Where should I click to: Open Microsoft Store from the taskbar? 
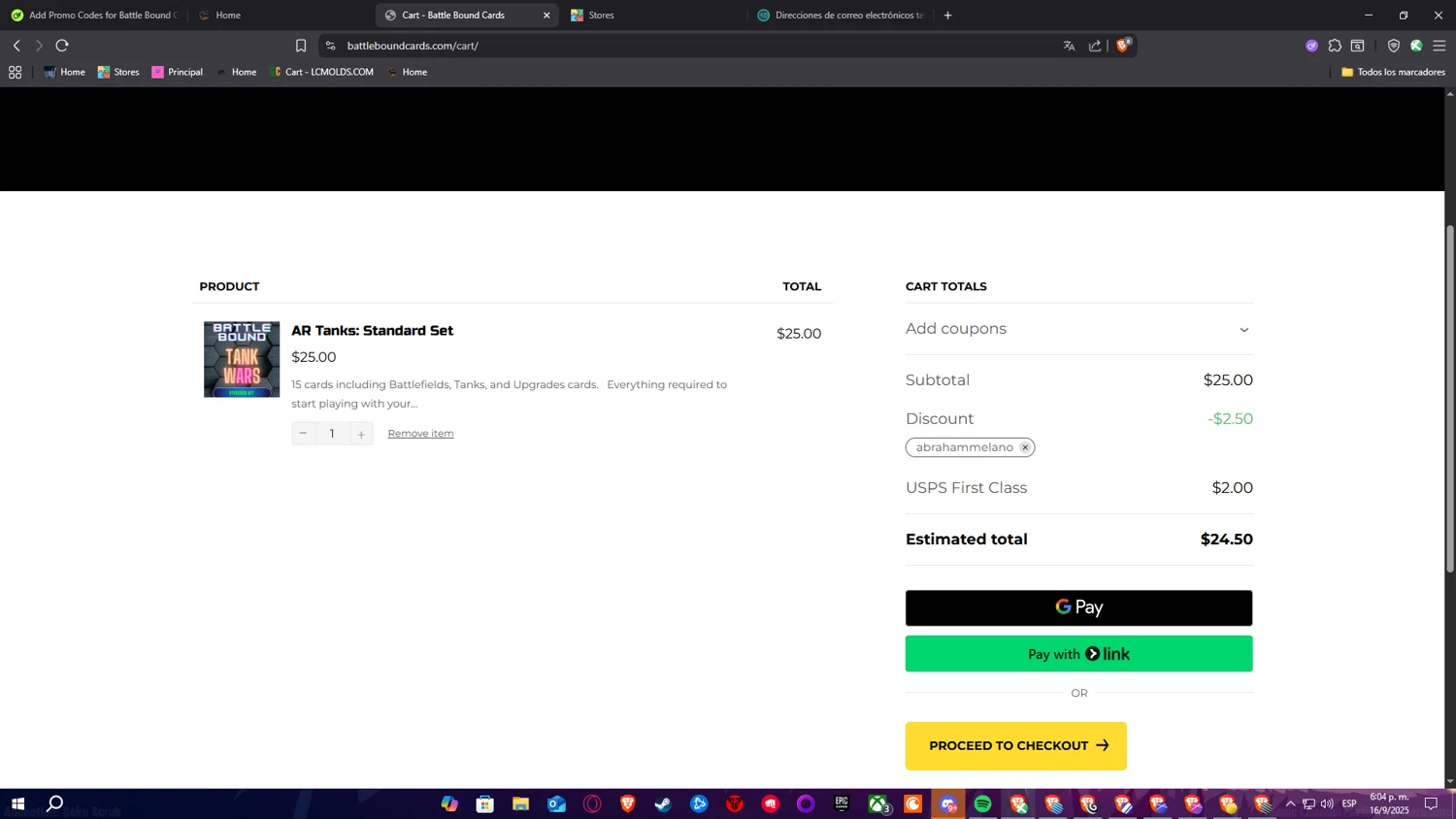pos(485,804)
